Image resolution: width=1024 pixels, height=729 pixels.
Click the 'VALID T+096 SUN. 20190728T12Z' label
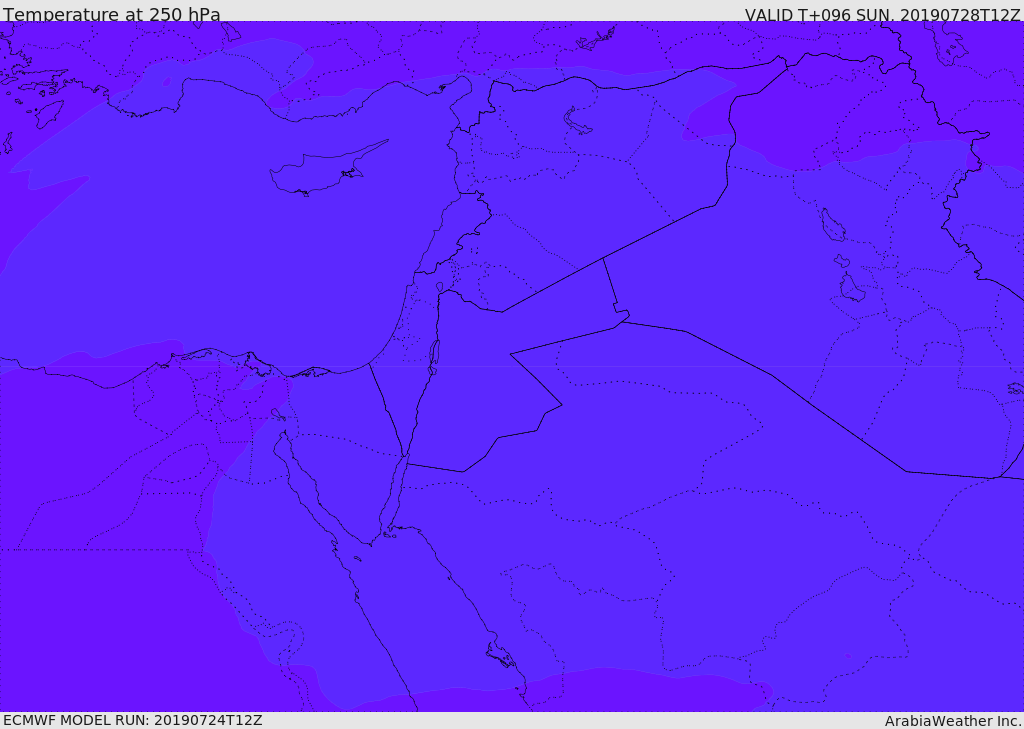click(x=882, y=14)
